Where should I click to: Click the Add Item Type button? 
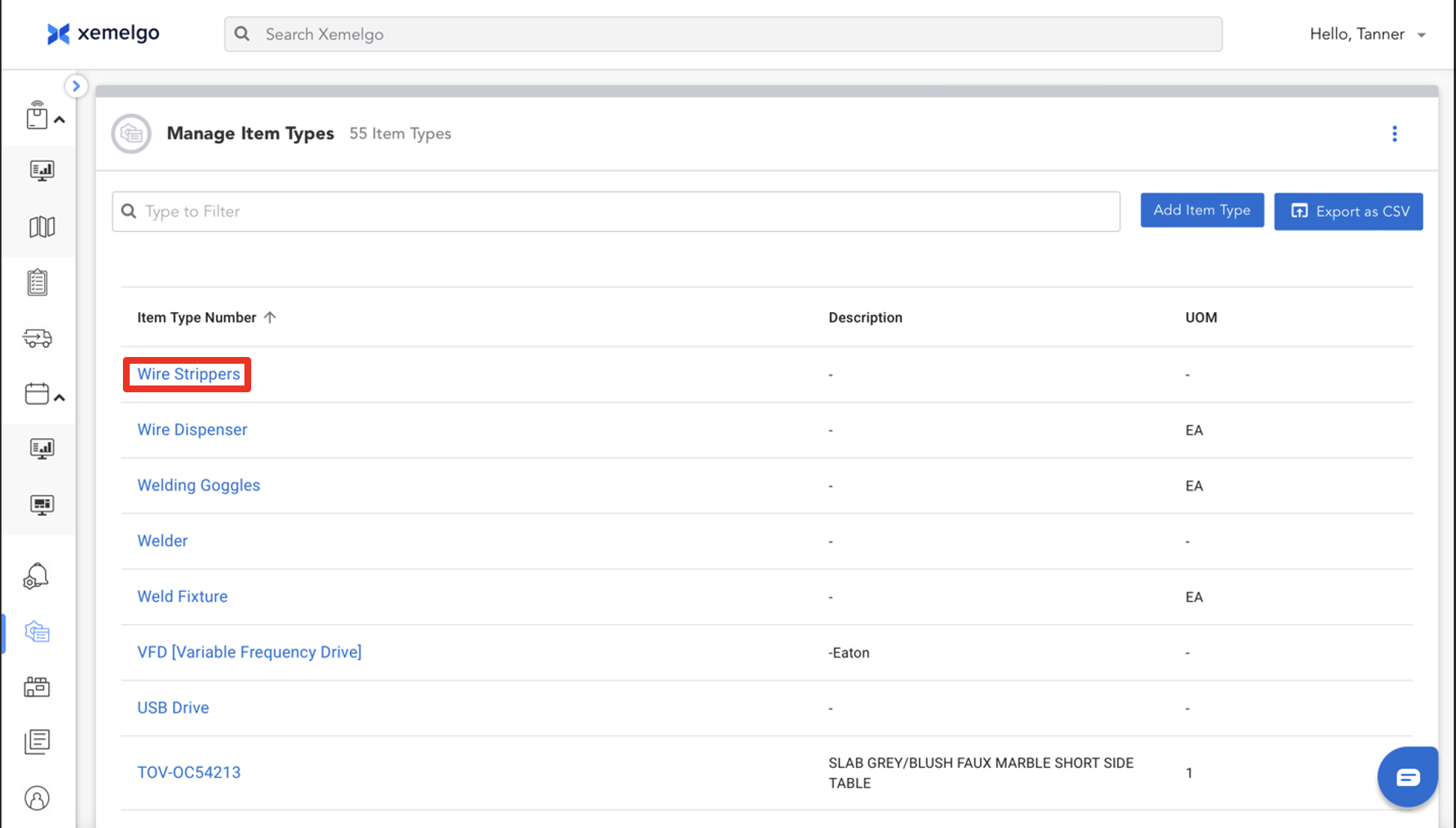(x=1201, y=211)
